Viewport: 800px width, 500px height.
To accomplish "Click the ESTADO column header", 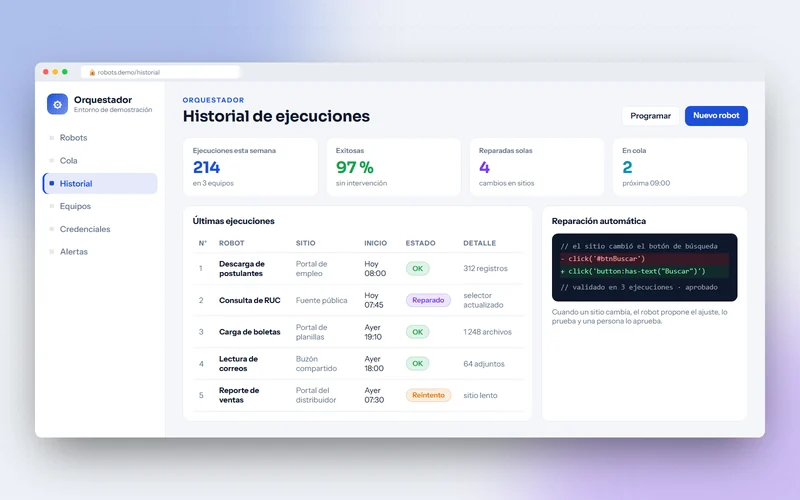I will 420,243.
